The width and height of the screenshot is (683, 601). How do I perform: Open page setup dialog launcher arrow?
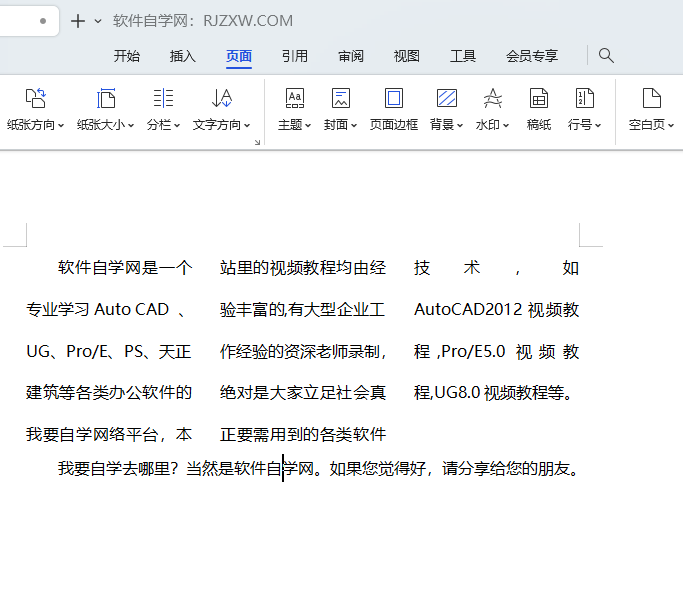[257, 142]
